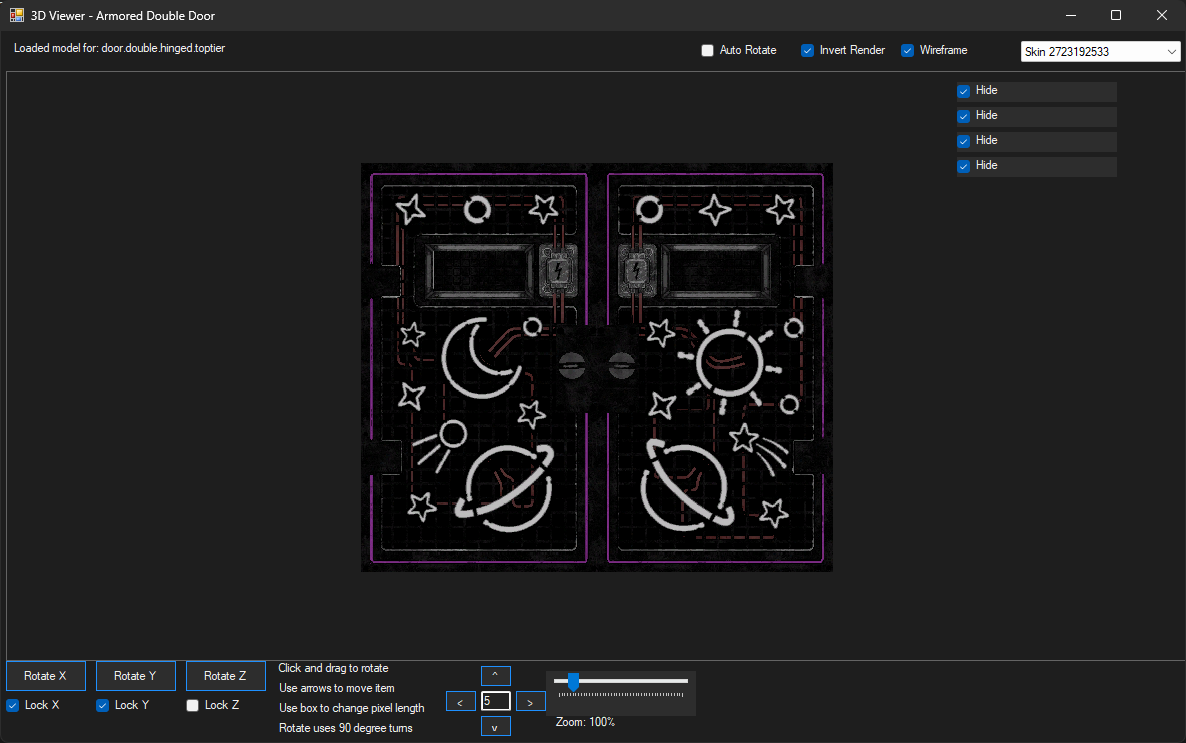The height and width of the screenshot is (743, 1186).
Task: Click the 'Use box to change pixel length' hint
Action: click(x=352, y=708)
